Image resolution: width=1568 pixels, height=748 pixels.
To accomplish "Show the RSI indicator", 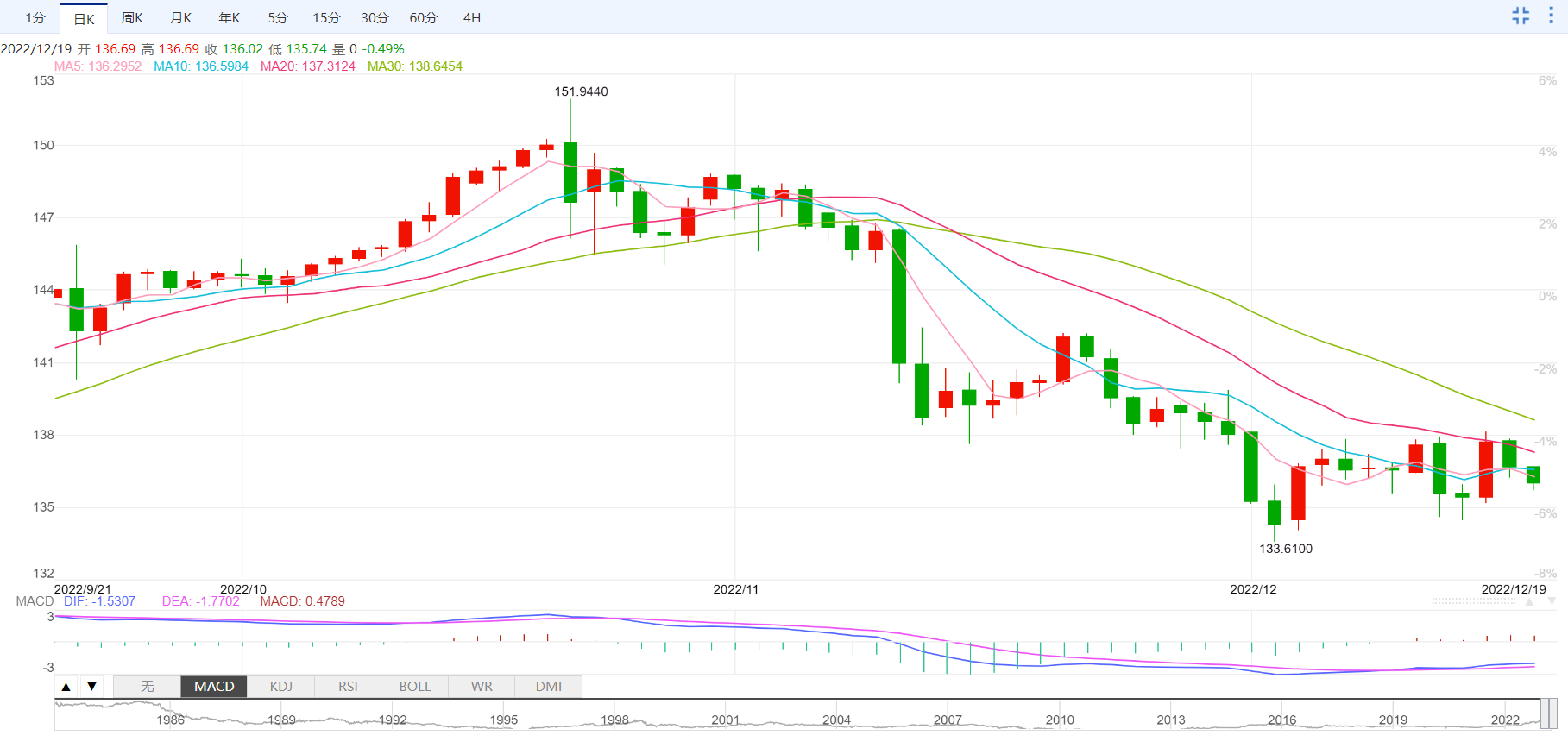I will [x=348, y=687].
